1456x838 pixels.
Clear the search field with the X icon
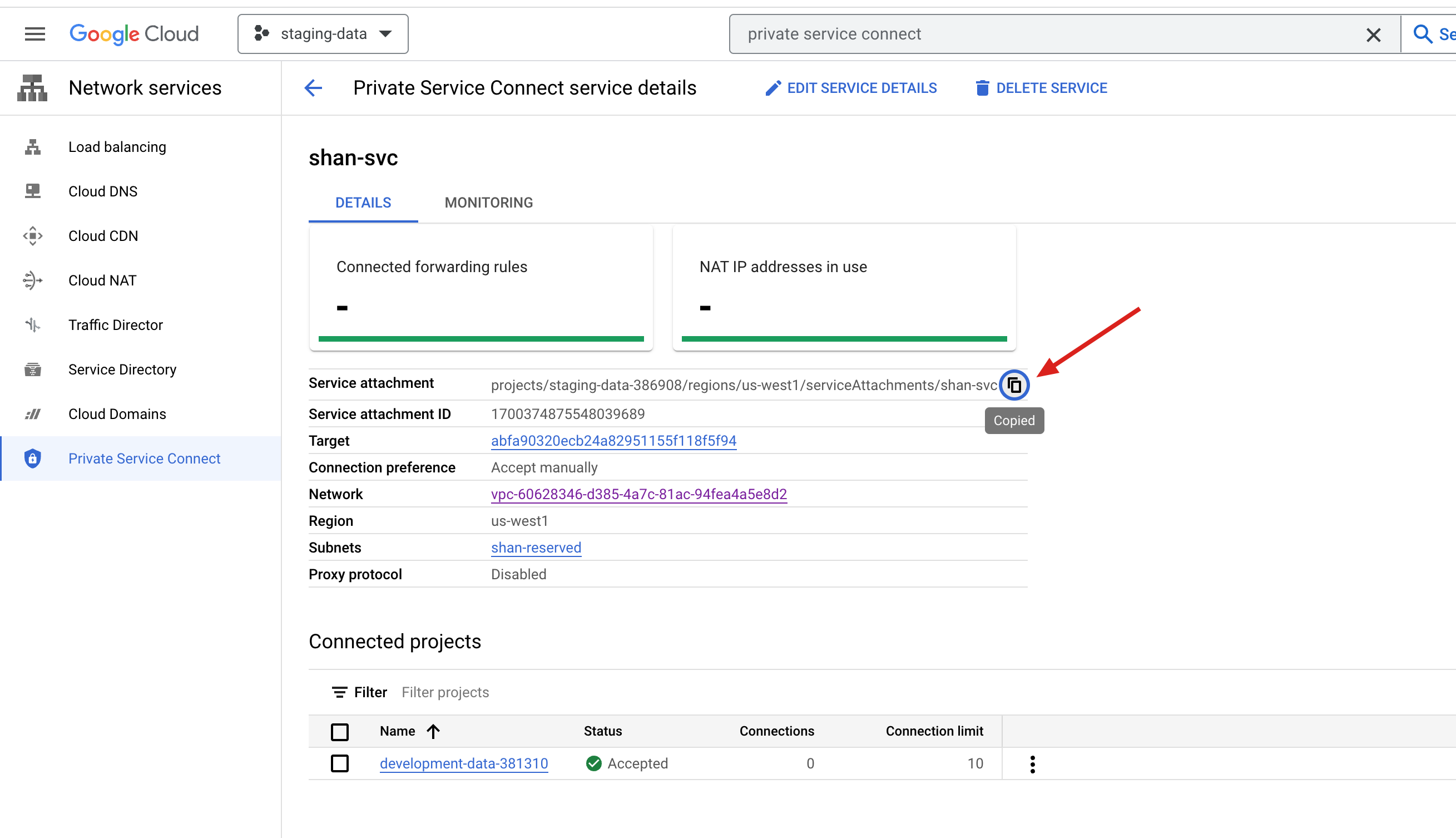click(x=1373, y=35)
